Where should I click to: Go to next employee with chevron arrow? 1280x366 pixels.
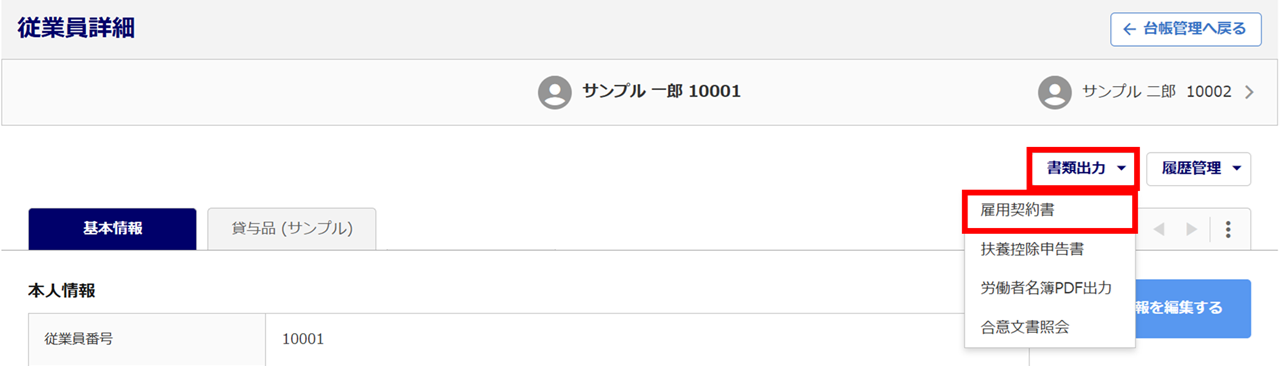pyautogui.click(x=1248, y=92)
